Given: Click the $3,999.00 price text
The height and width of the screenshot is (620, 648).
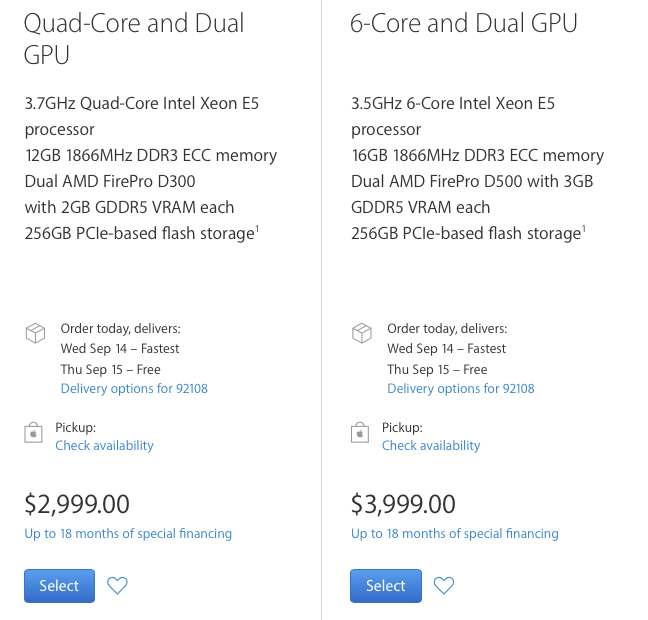Looking at the screenshot, I should point(403,504).
